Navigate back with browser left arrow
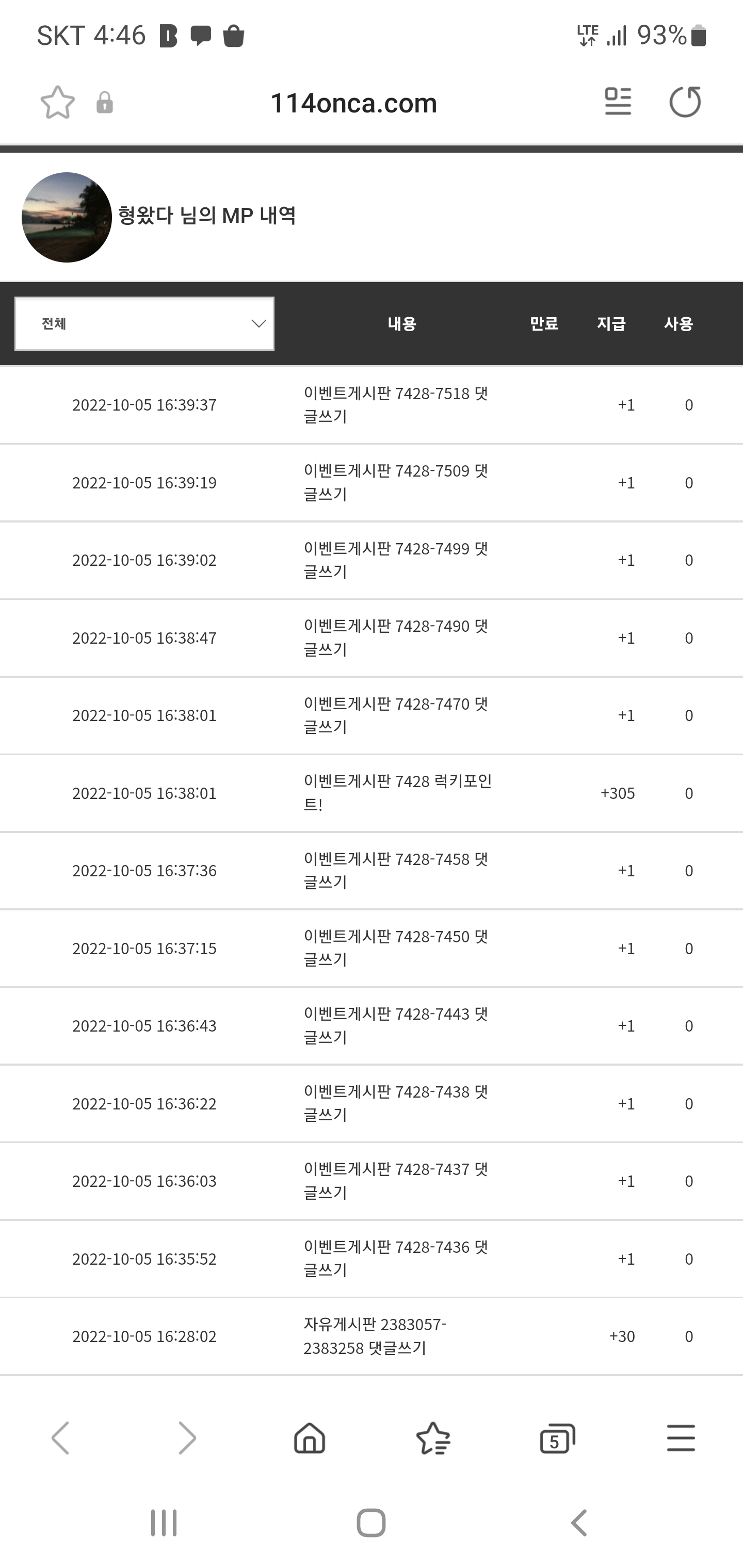Screen dimensions: 743x1568 [x=60, y=1438]
